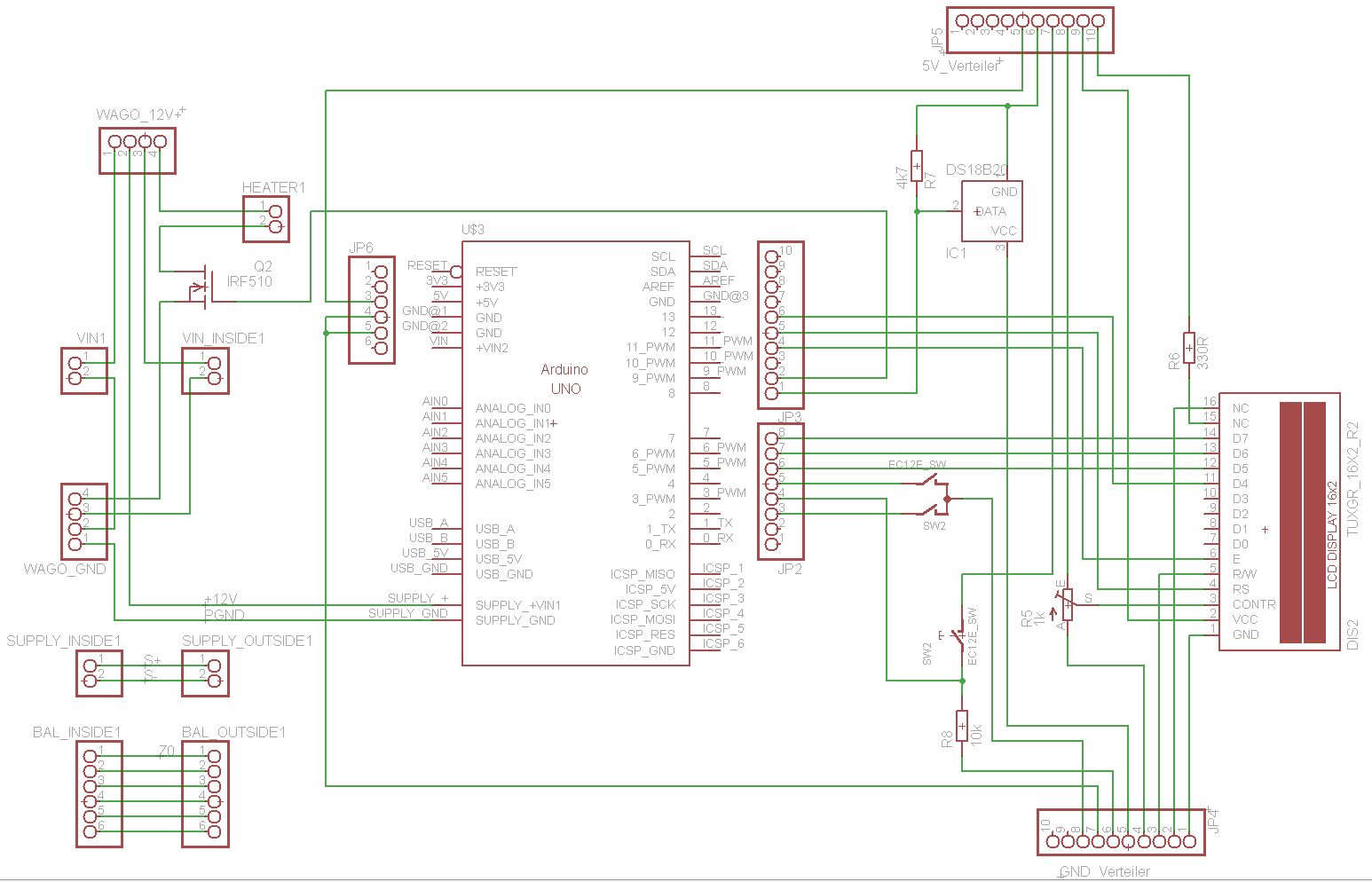The width and height of the screenshot is (1372, 882).
Task: Click the JP5 5V_Verteiler pin header
Action: [x=1029, y=30]
